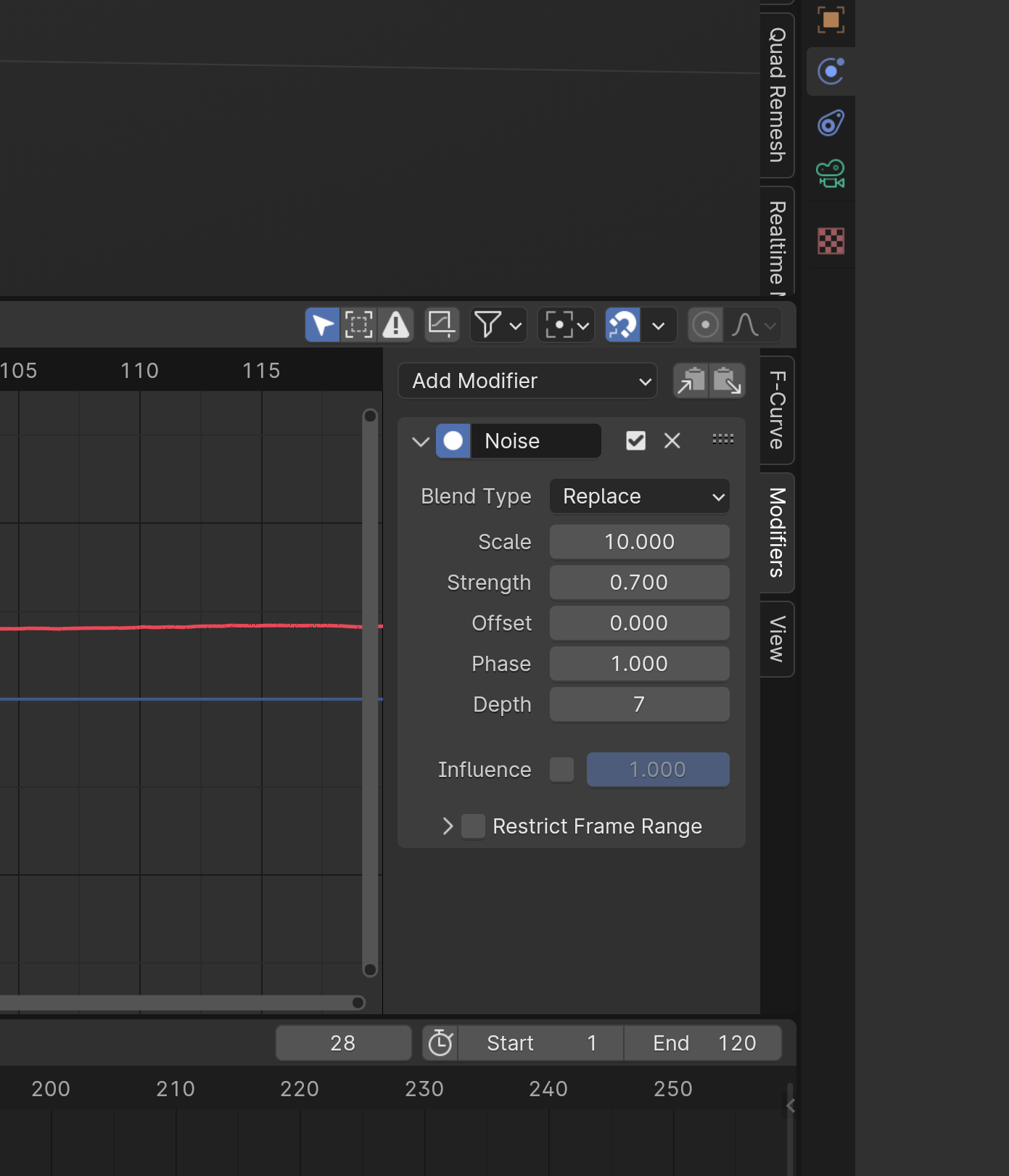The image size is (1009, 1176).
Task: Expand the Restrict Frame Range section
Action: pos(448,826)
